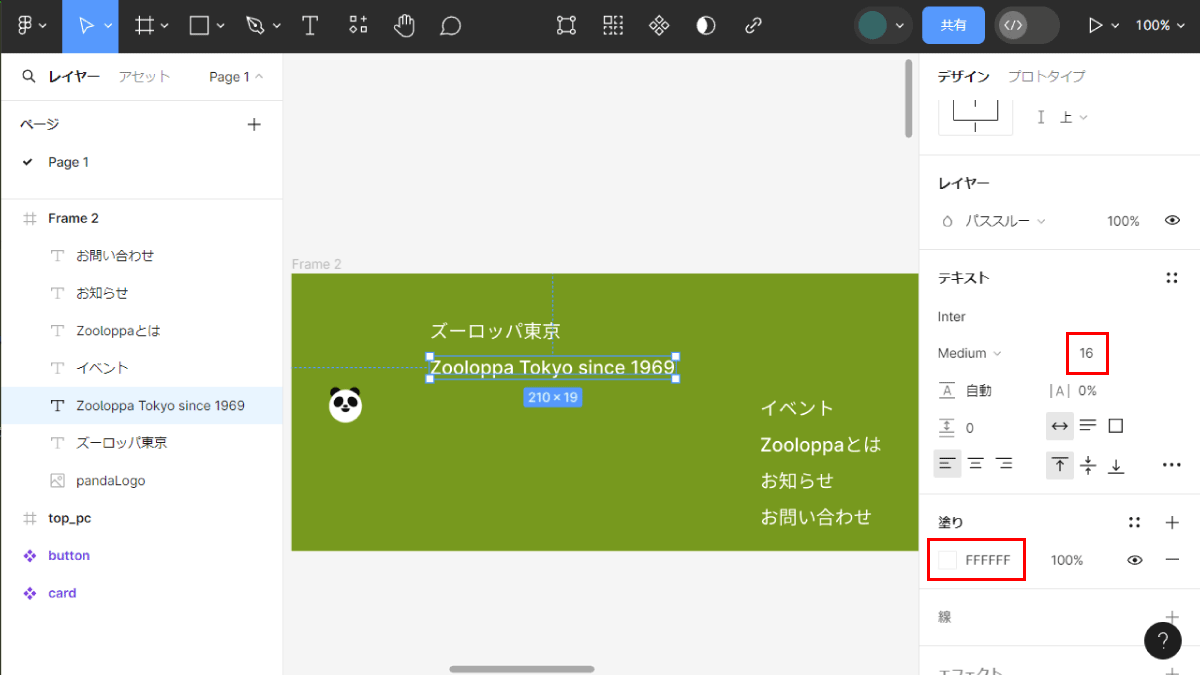
Task: Set fixed size text resizing
Action: tap(1116, 427)
